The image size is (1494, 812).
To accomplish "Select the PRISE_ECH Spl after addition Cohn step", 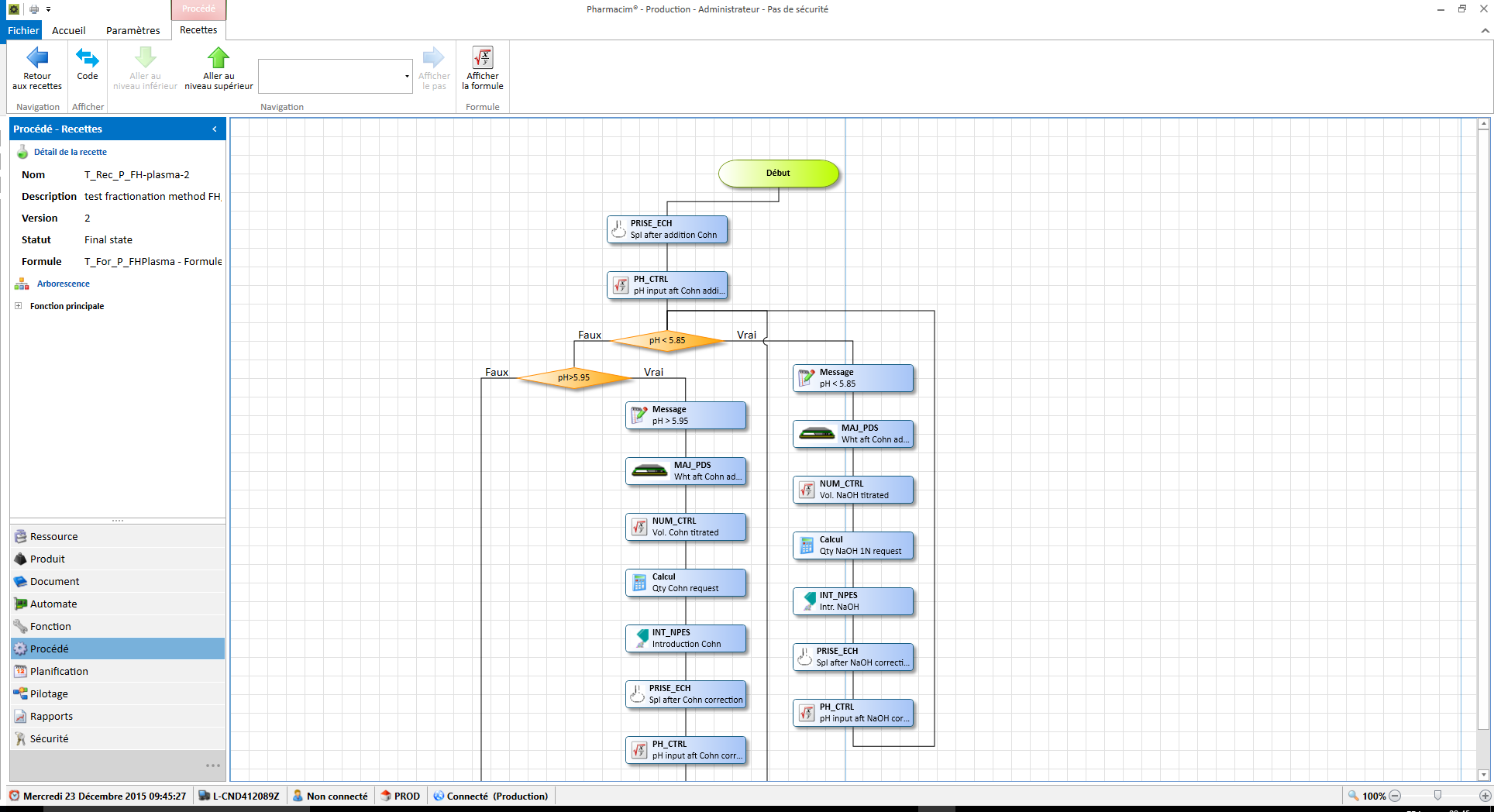I will (667, 229).
